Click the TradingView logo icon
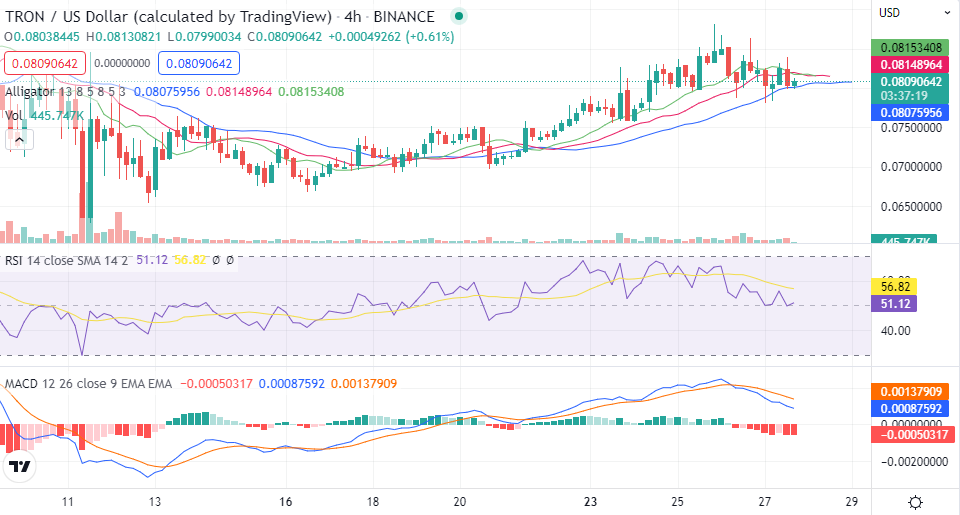This screenshot has height=515, width=960. pos(20,467)
